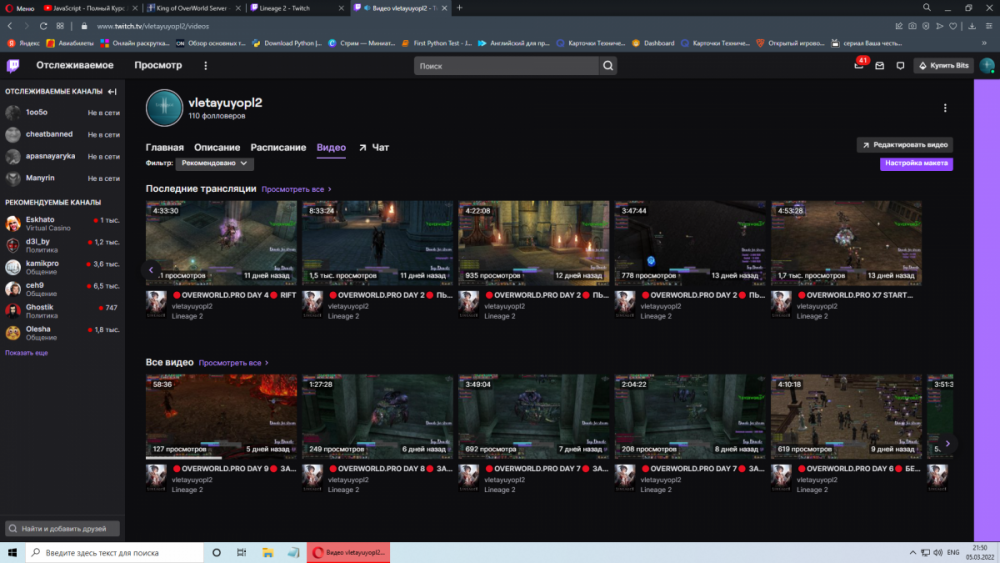Open cheatbanned channel in sidebar
The height and width of the screenshot is (563, 1000).
62,135
